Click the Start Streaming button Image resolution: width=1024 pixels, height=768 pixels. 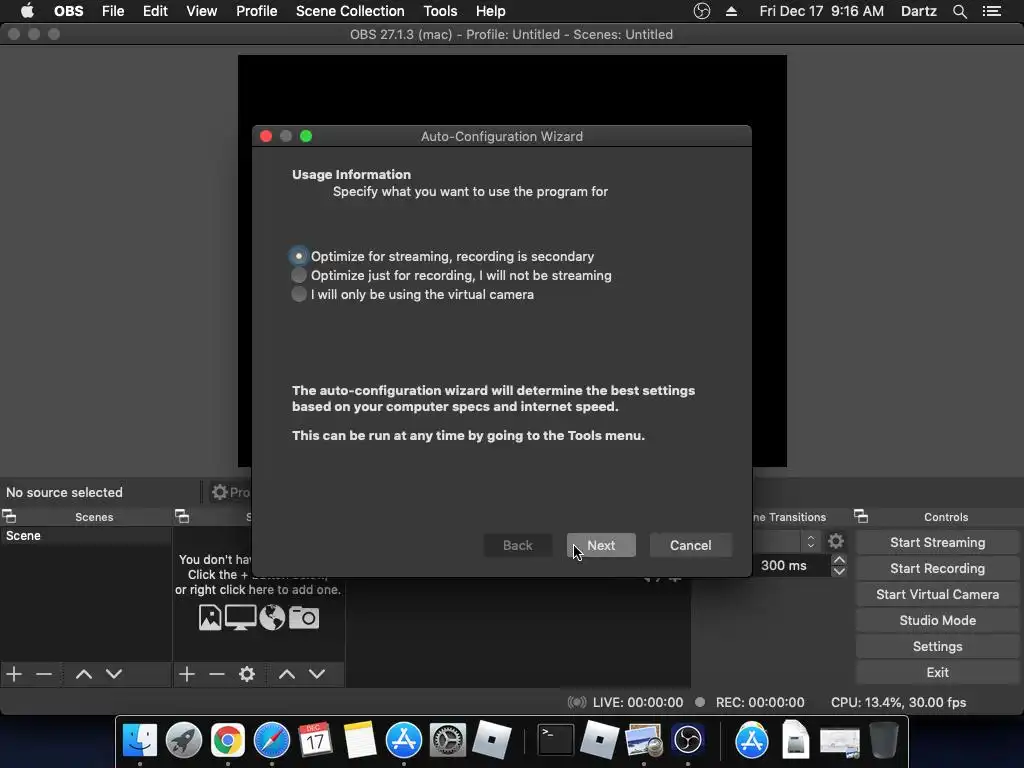[x=937, y=543]
